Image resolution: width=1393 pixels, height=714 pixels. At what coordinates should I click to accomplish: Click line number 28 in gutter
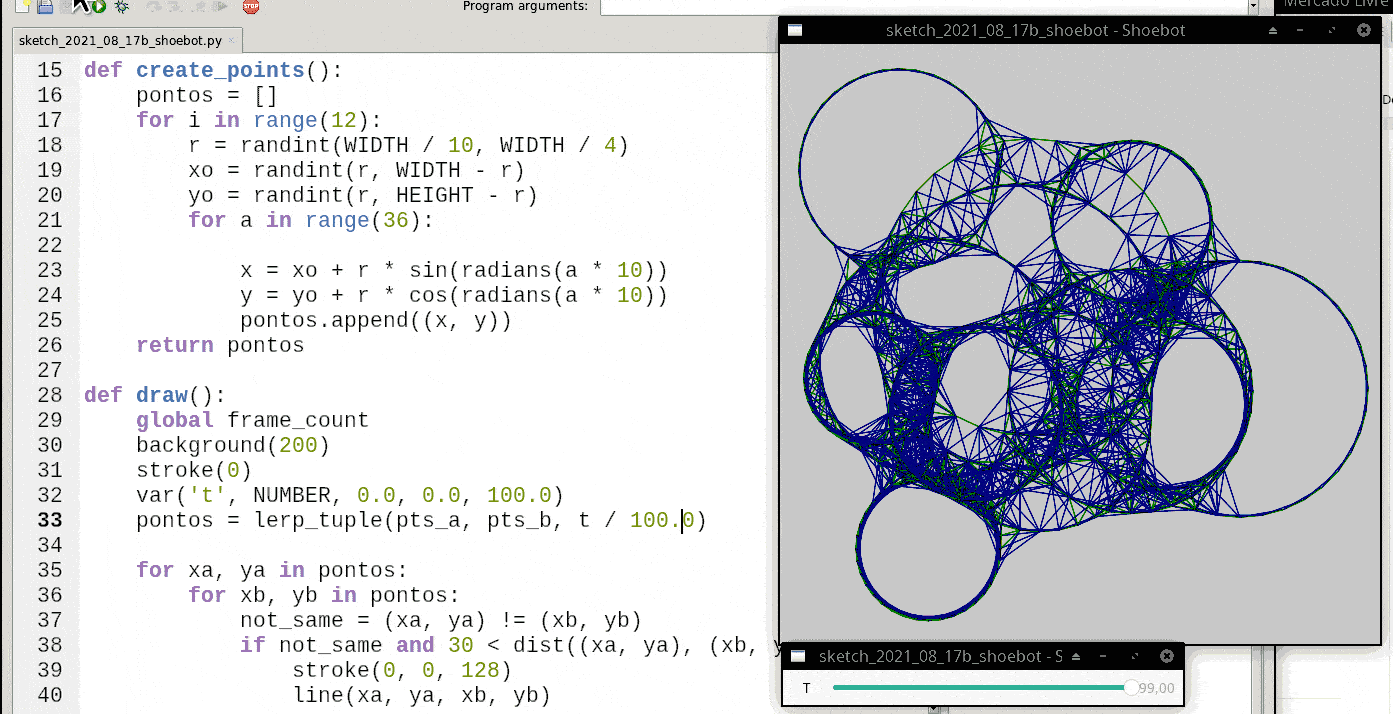[50, 395]
